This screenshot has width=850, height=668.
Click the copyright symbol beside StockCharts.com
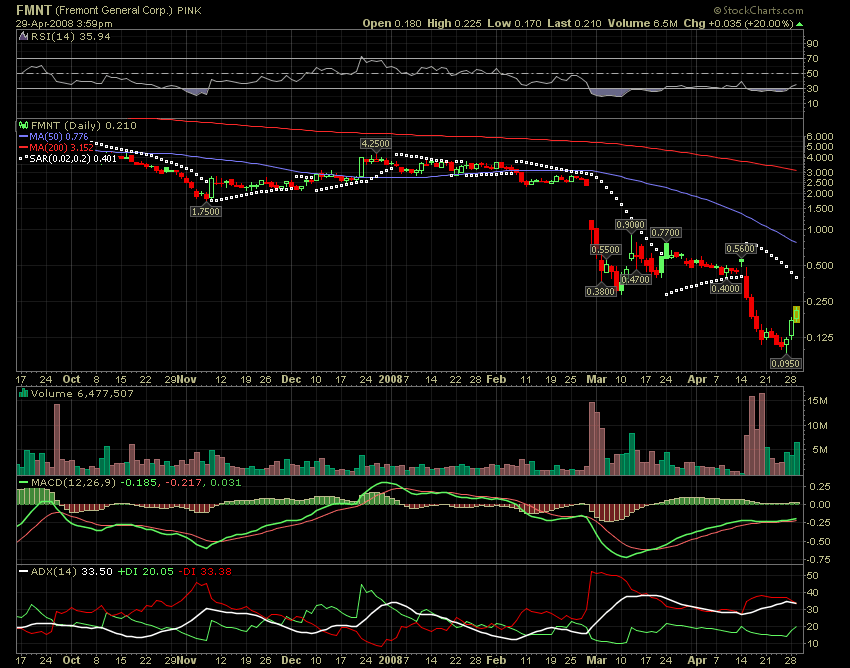(718, 10)
